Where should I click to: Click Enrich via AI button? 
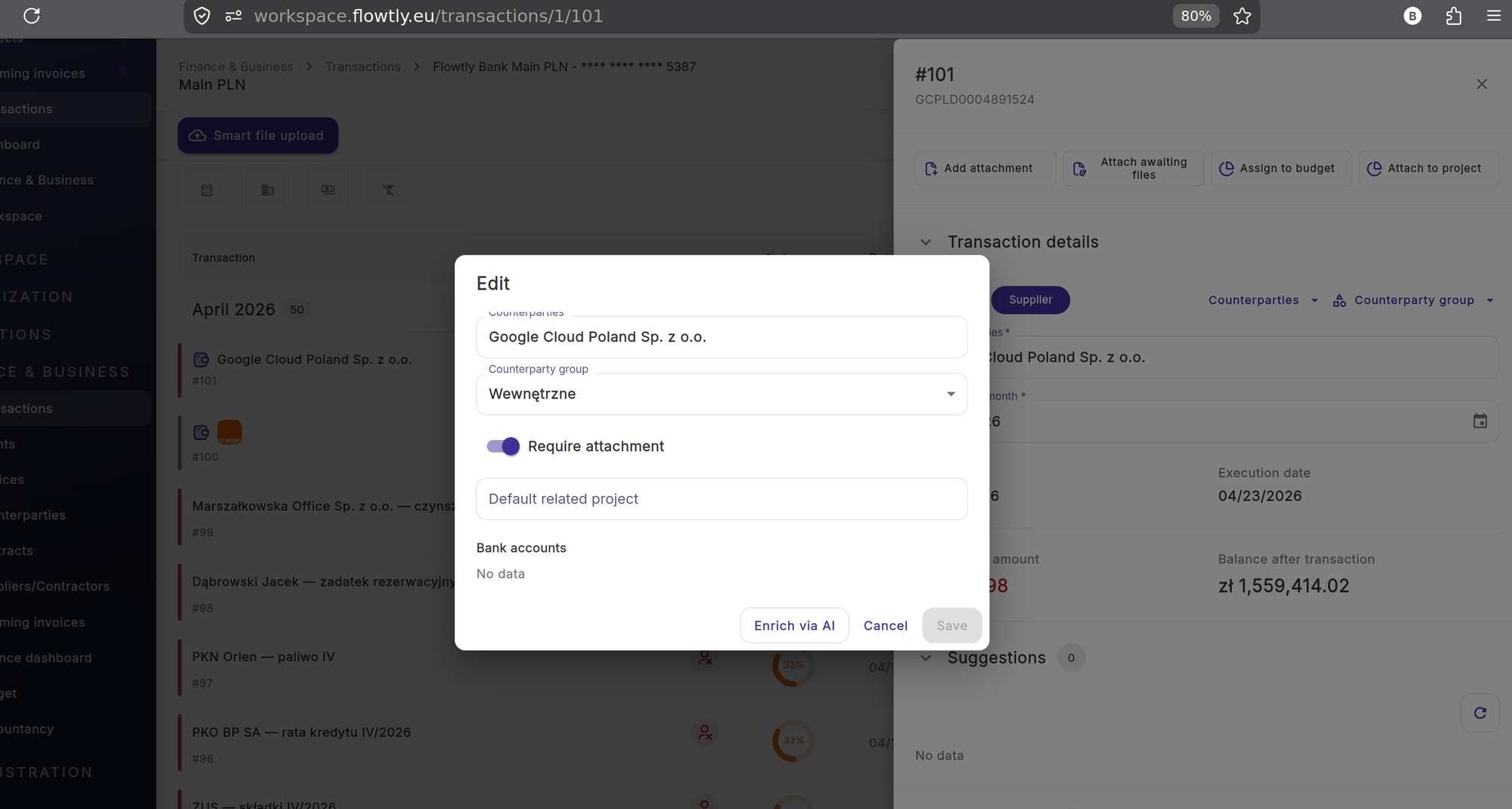click(x=794, y=625)
